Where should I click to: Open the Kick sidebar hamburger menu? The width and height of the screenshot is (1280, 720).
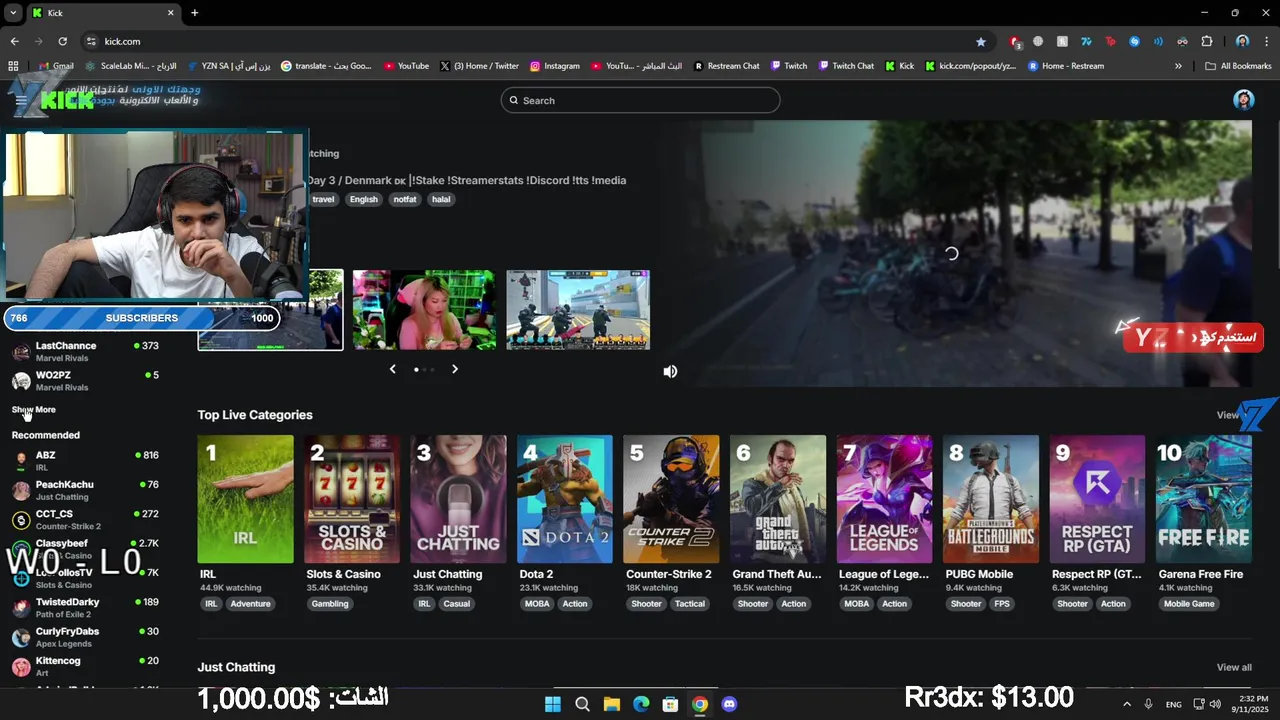(x=21, y=100)
